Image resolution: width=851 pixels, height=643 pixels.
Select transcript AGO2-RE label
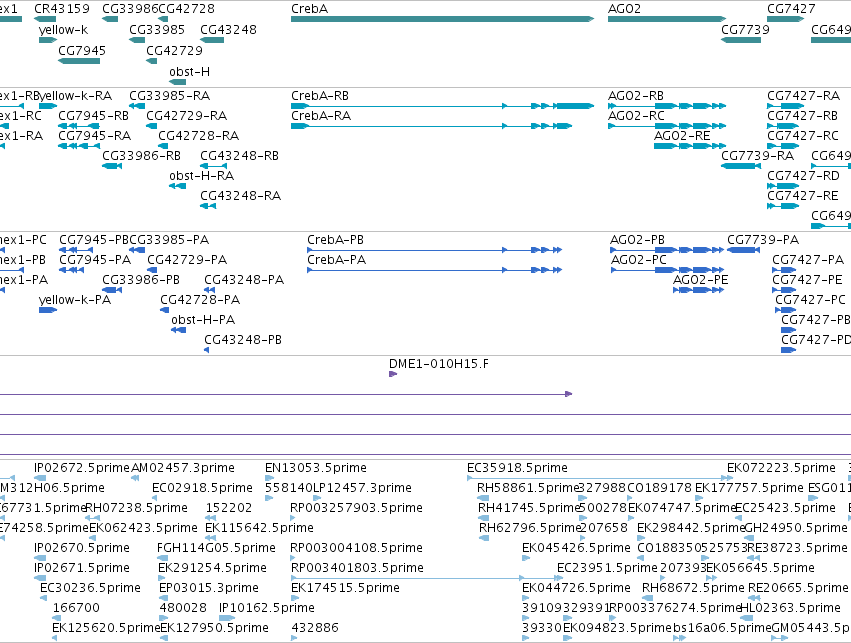682,136
